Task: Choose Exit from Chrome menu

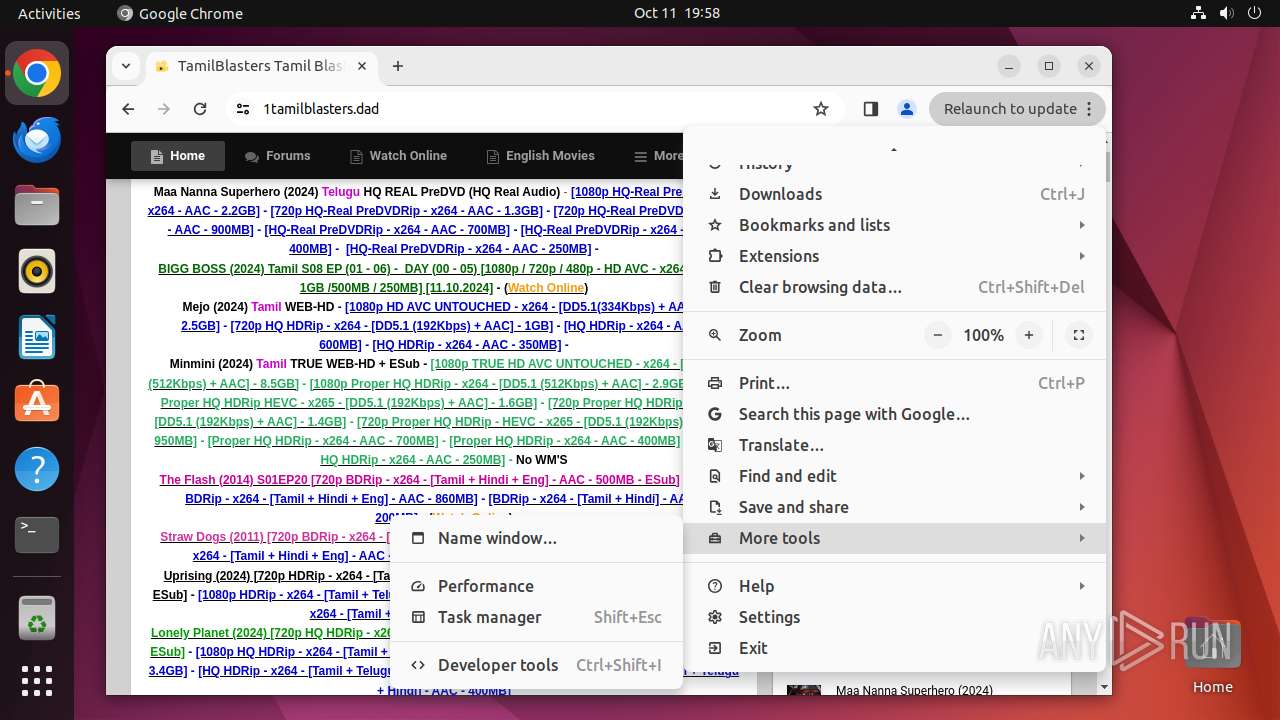Action: pos(895,648)
